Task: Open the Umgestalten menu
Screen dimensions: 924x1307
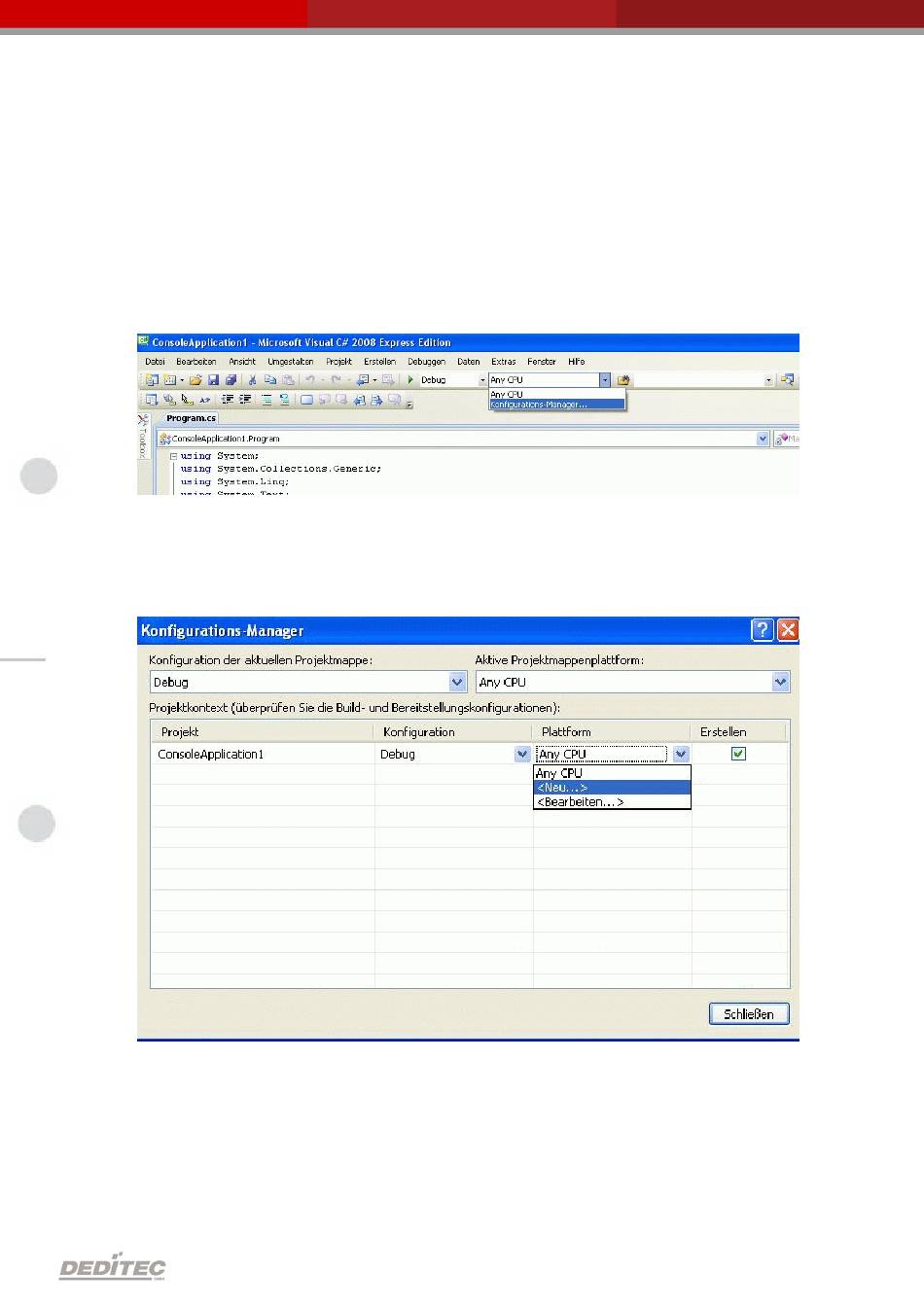Action: (x=291, y=362)
